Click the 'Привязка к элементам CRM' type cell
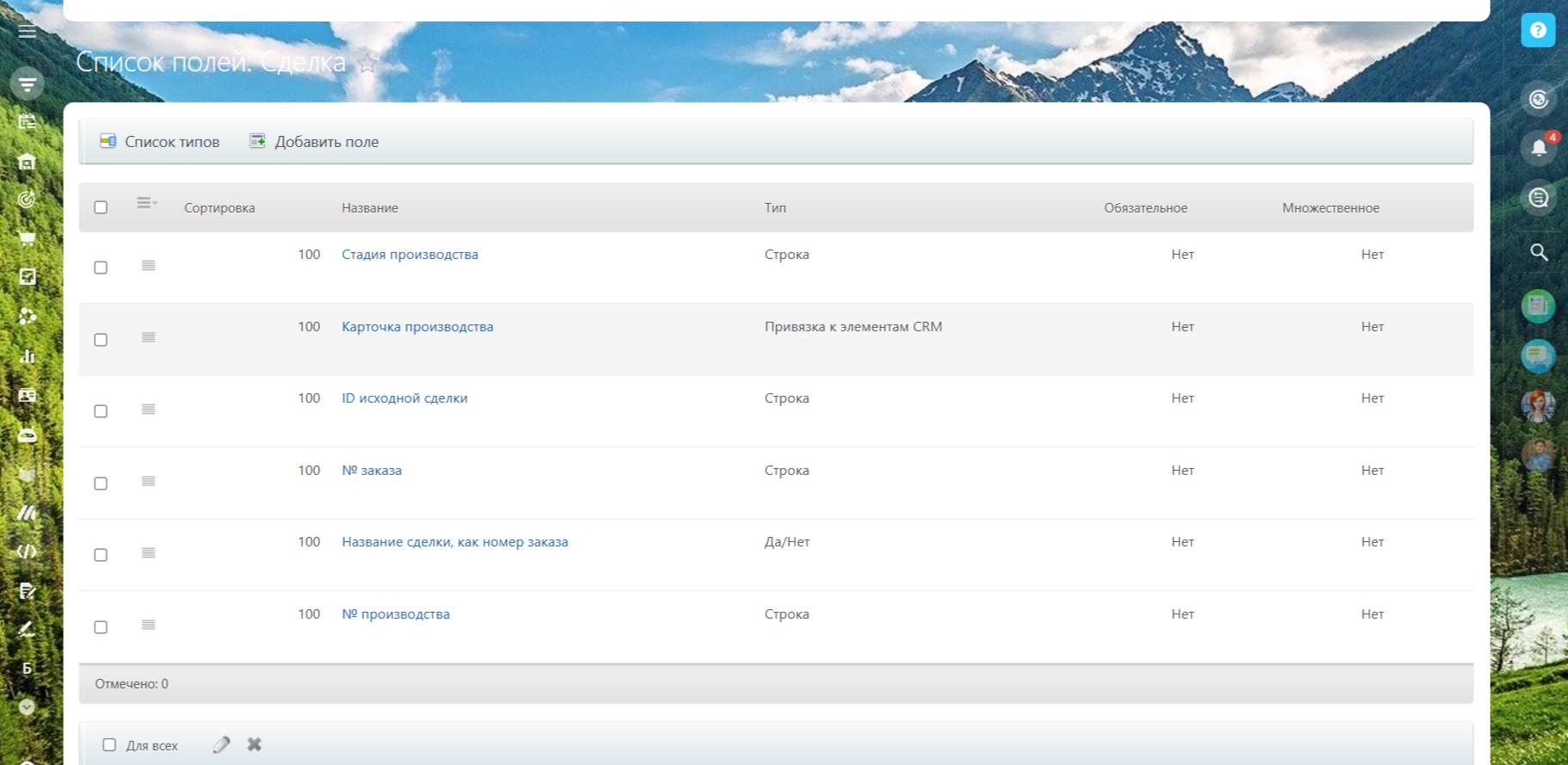Viewport: 1568px width, 765px height. click(x=853, y=327)
